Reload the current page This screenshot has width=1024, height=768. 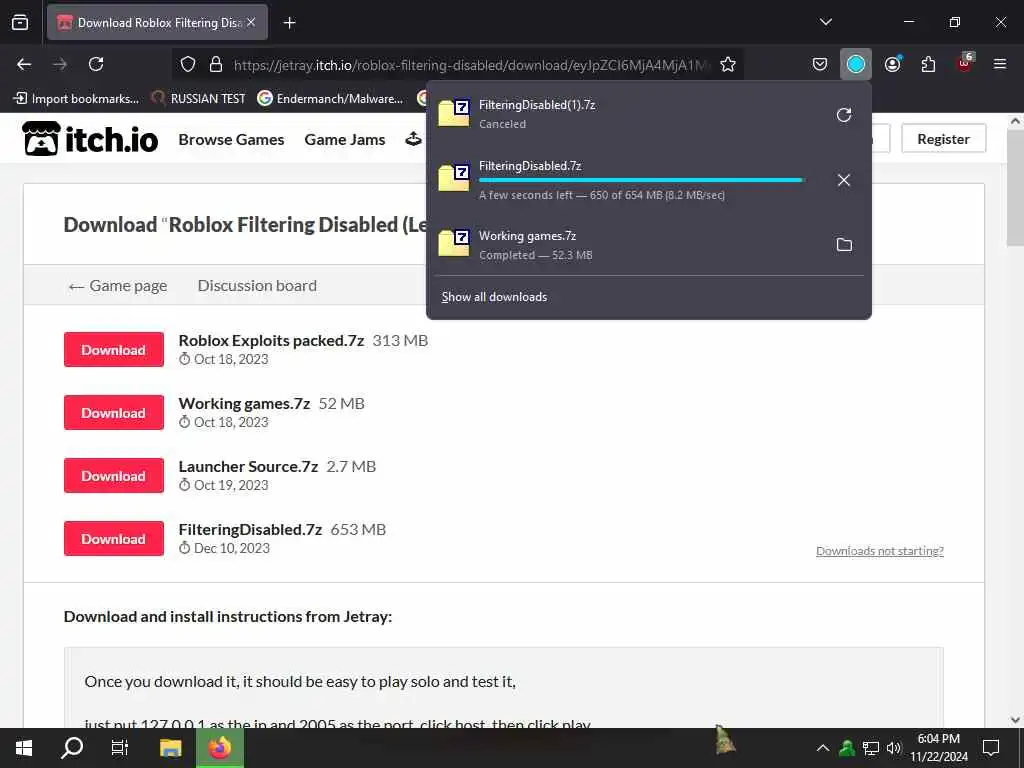[x=96, y=64]
